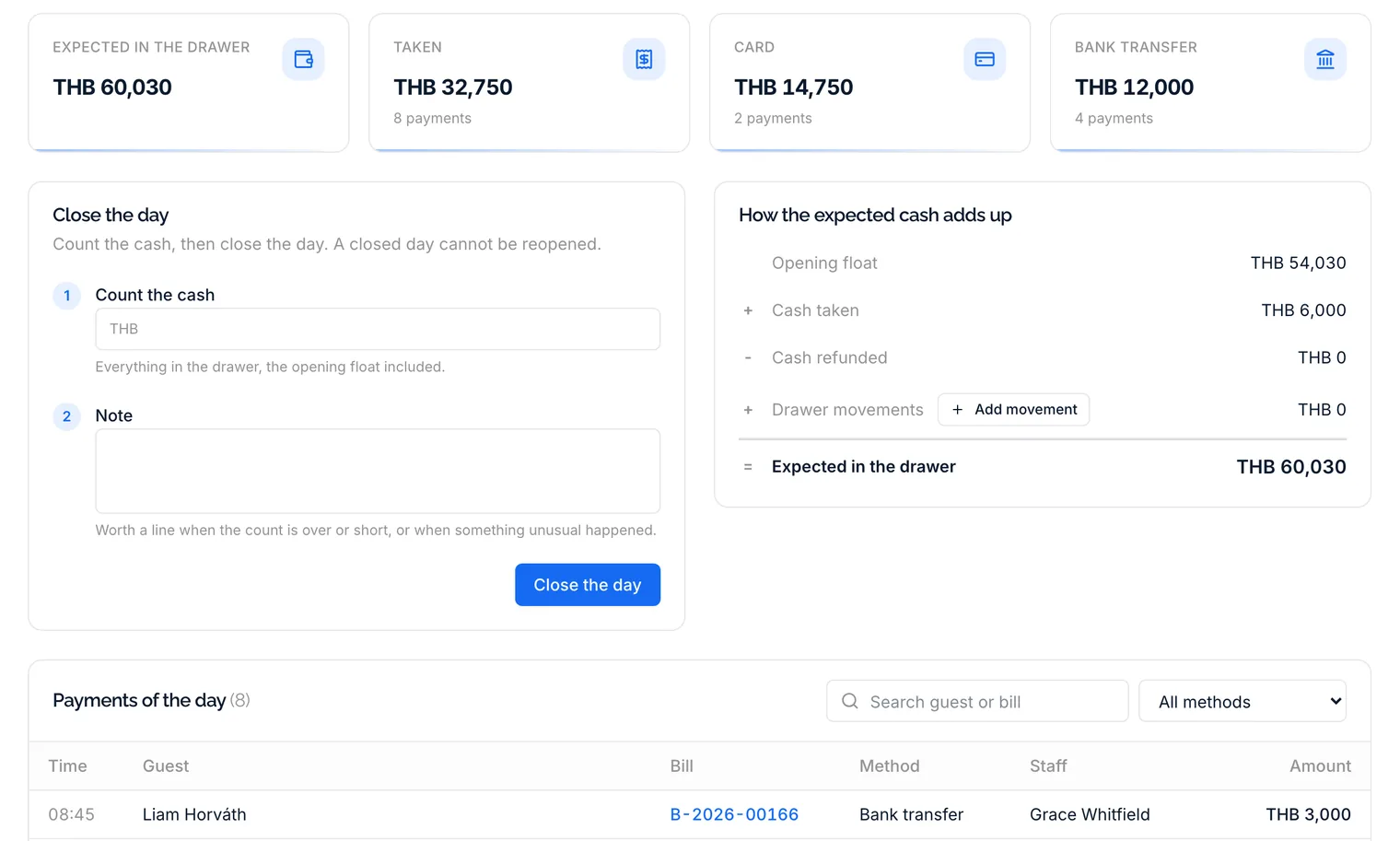Click the THB 60,030 figure on the top card
This screenshot has width=1400, height=841.
tap(112, 88)
